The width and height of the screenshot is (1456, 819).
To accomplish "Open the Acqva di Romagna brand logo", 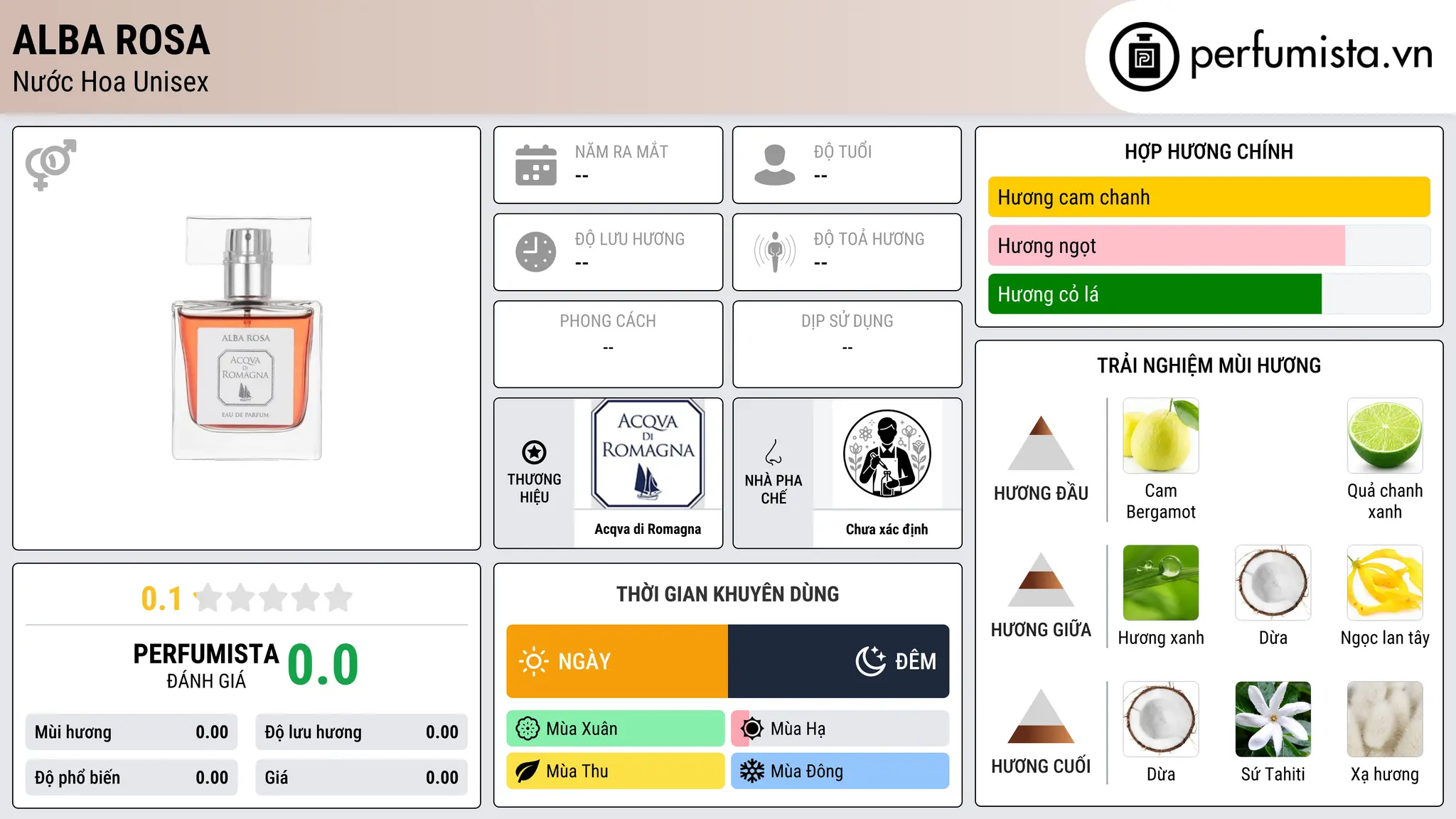I will tap(648, 454).
